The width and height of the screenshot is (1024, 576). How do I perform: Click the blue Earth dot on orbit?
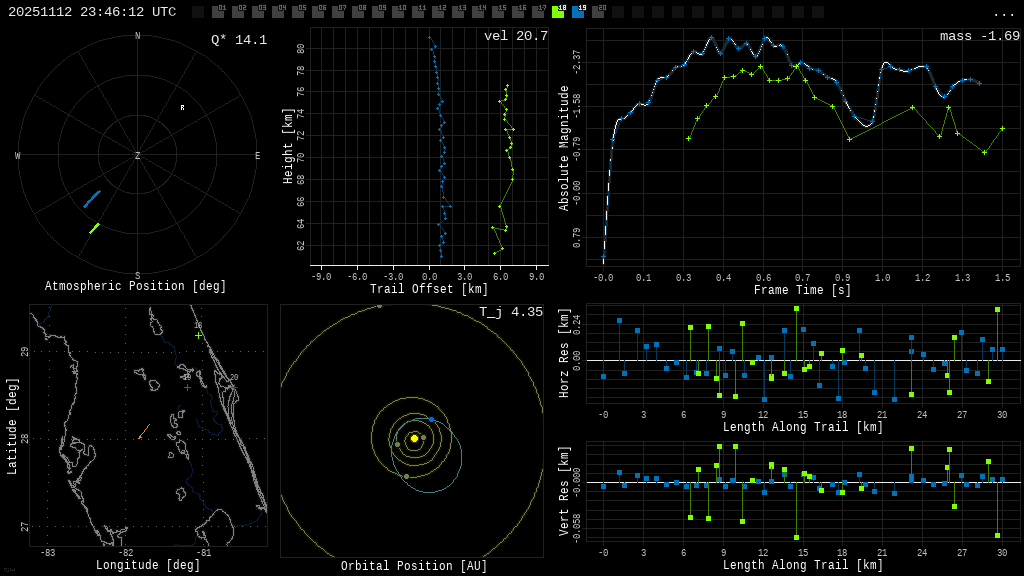431,420
